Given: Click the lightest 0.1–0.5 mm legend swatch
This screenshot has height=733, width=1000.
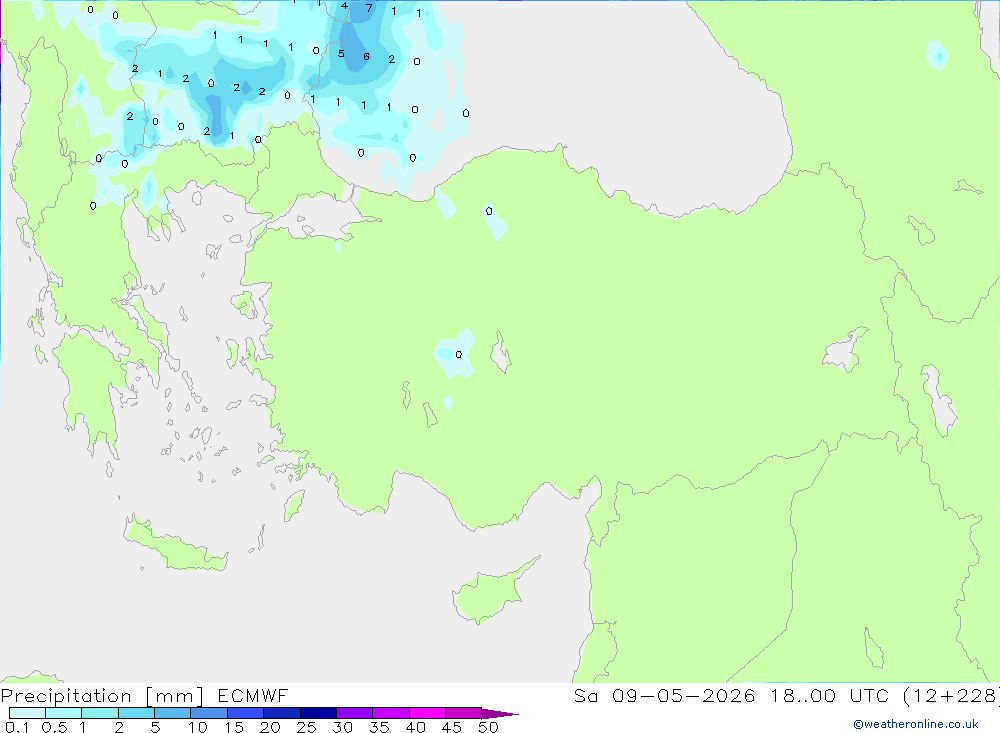Looking at the screenshot, I should [27, 713].
